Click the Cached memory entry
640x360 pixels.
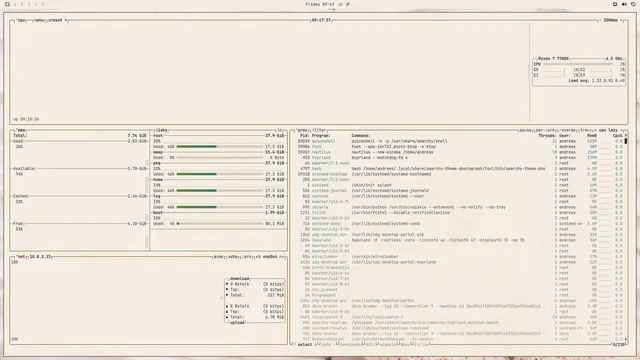(x=80, y=196)
